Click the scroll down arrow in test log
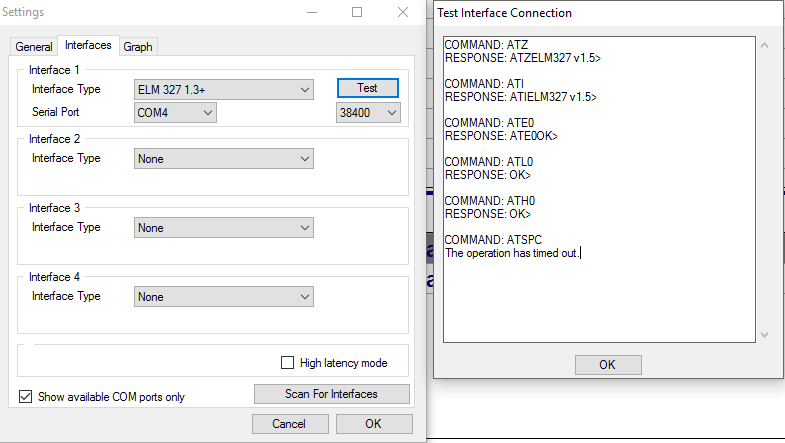Image resolution: width=785 pixels, height=443 pixels. [765, 335]
